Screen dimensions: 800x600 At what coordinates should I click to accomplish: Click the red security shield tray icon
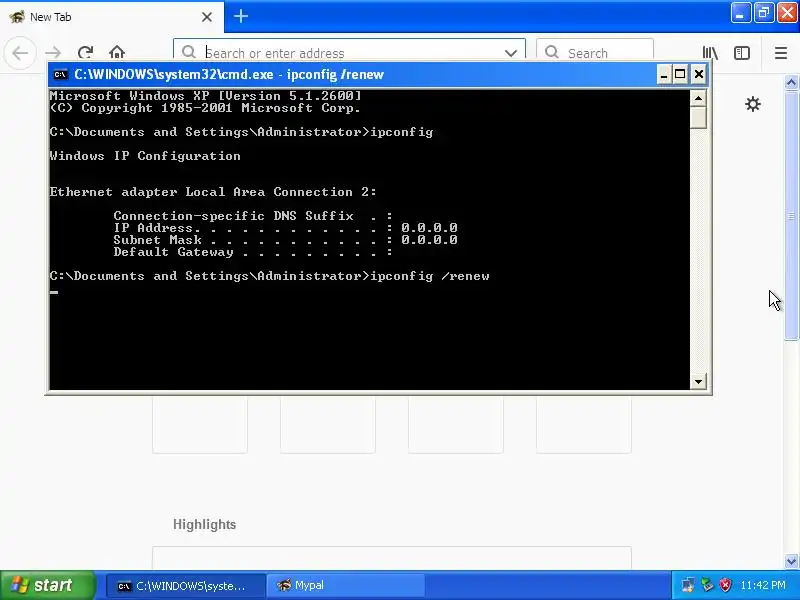coord(725,585)
